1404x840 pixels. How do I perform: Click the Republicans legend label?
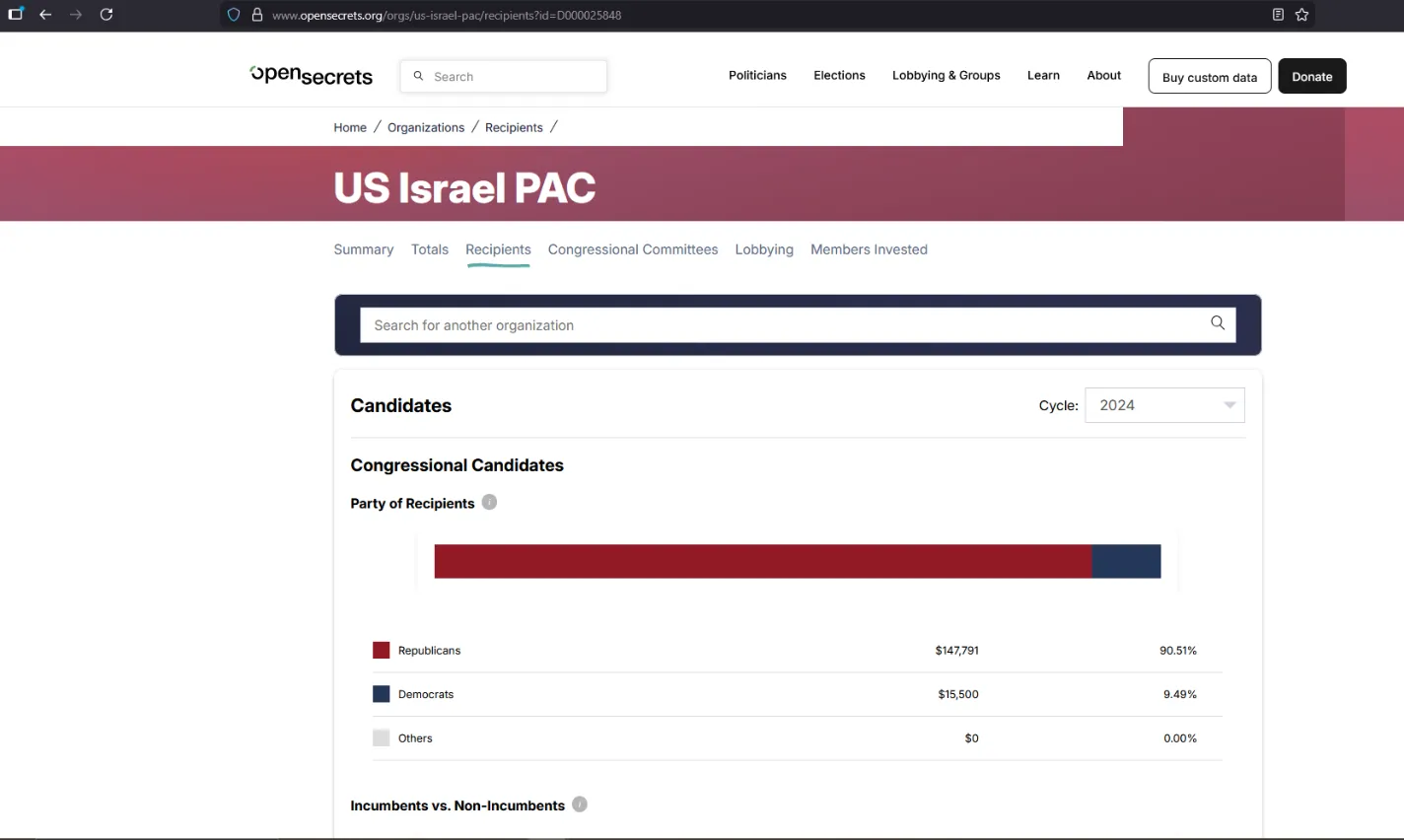pos(429,651)
